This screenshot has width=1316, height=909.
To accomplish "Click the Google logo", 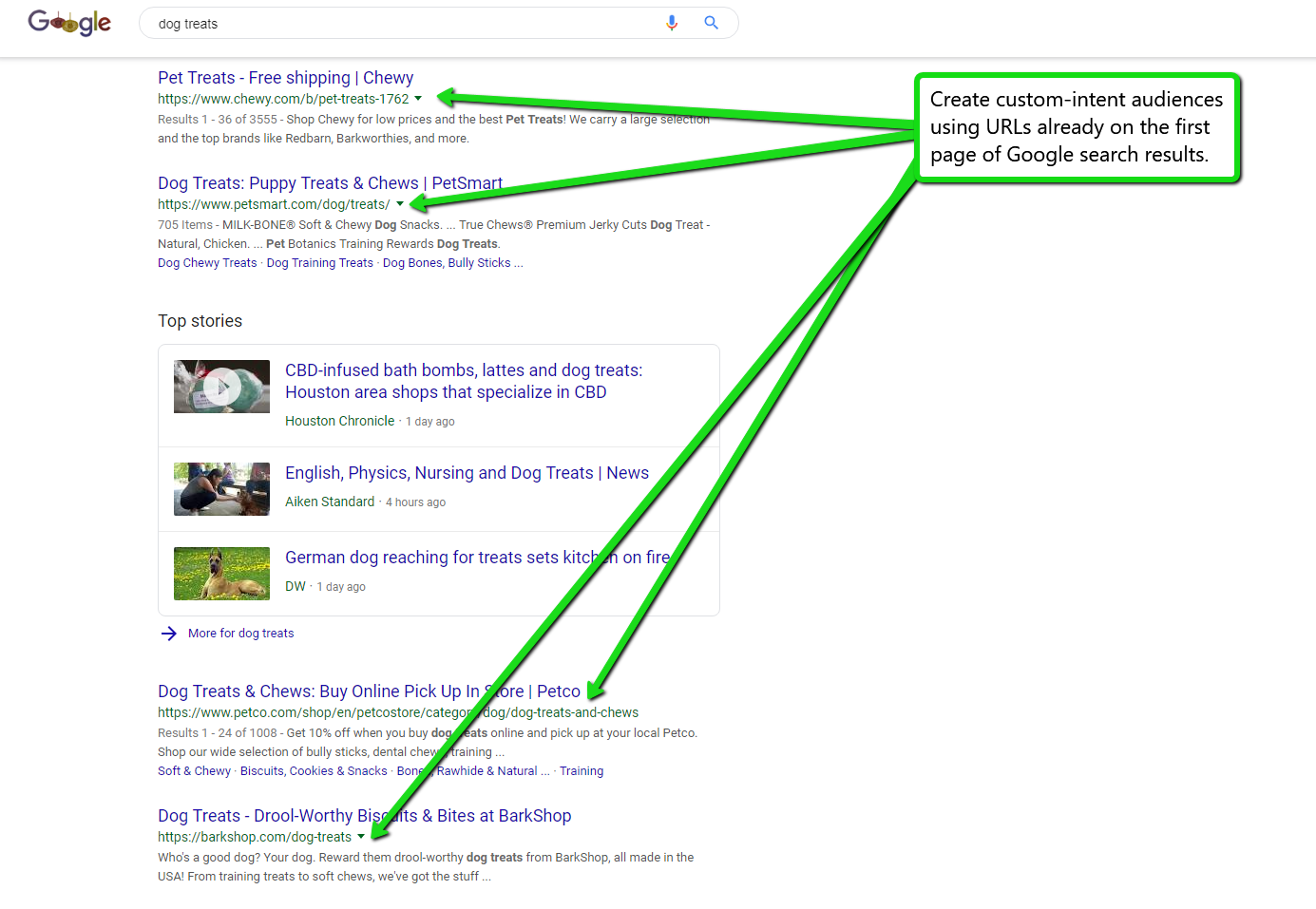I will [69, 23].
